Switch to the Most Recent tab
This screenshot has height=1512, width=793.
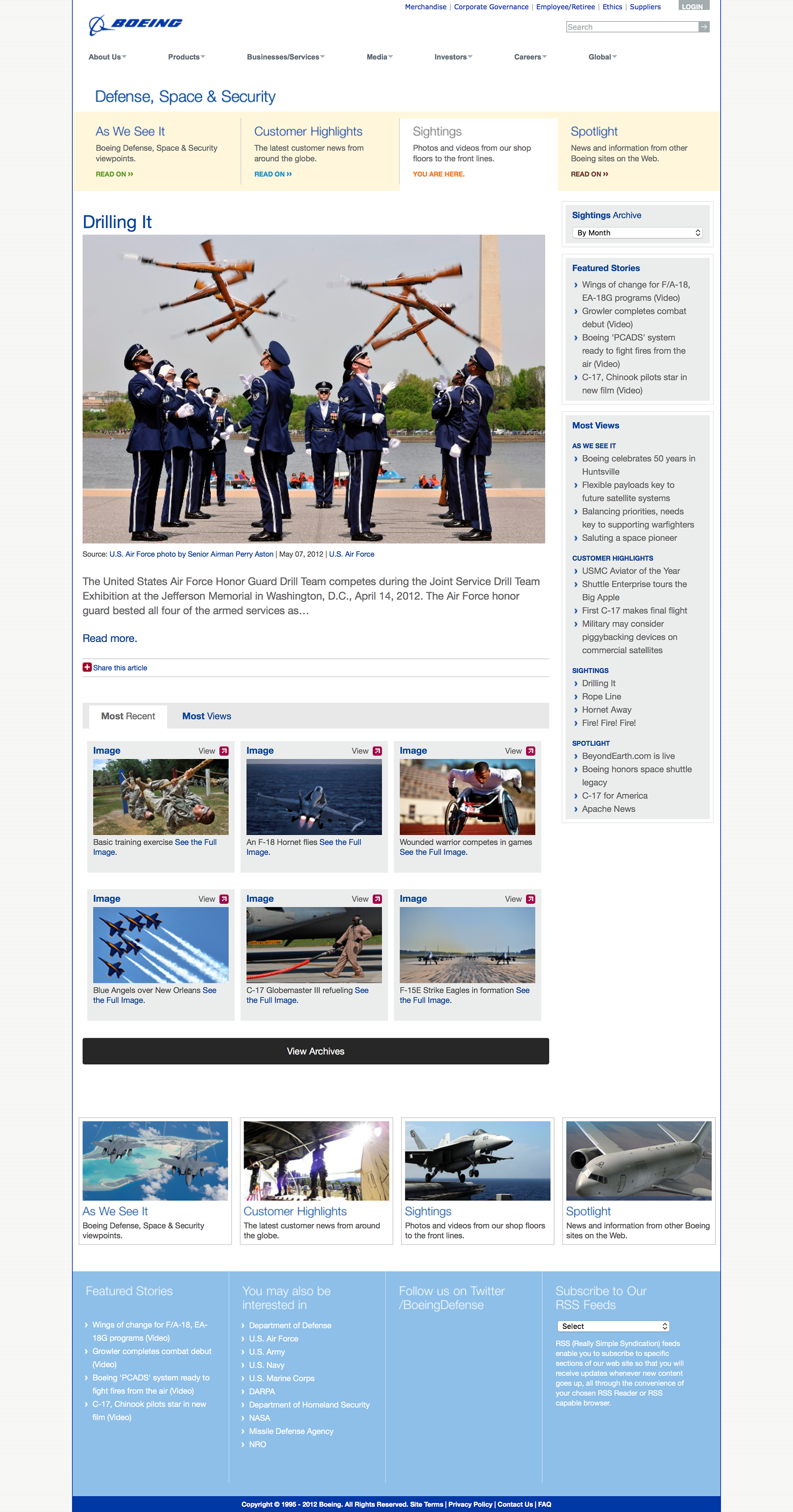click(x=128, y=716)
